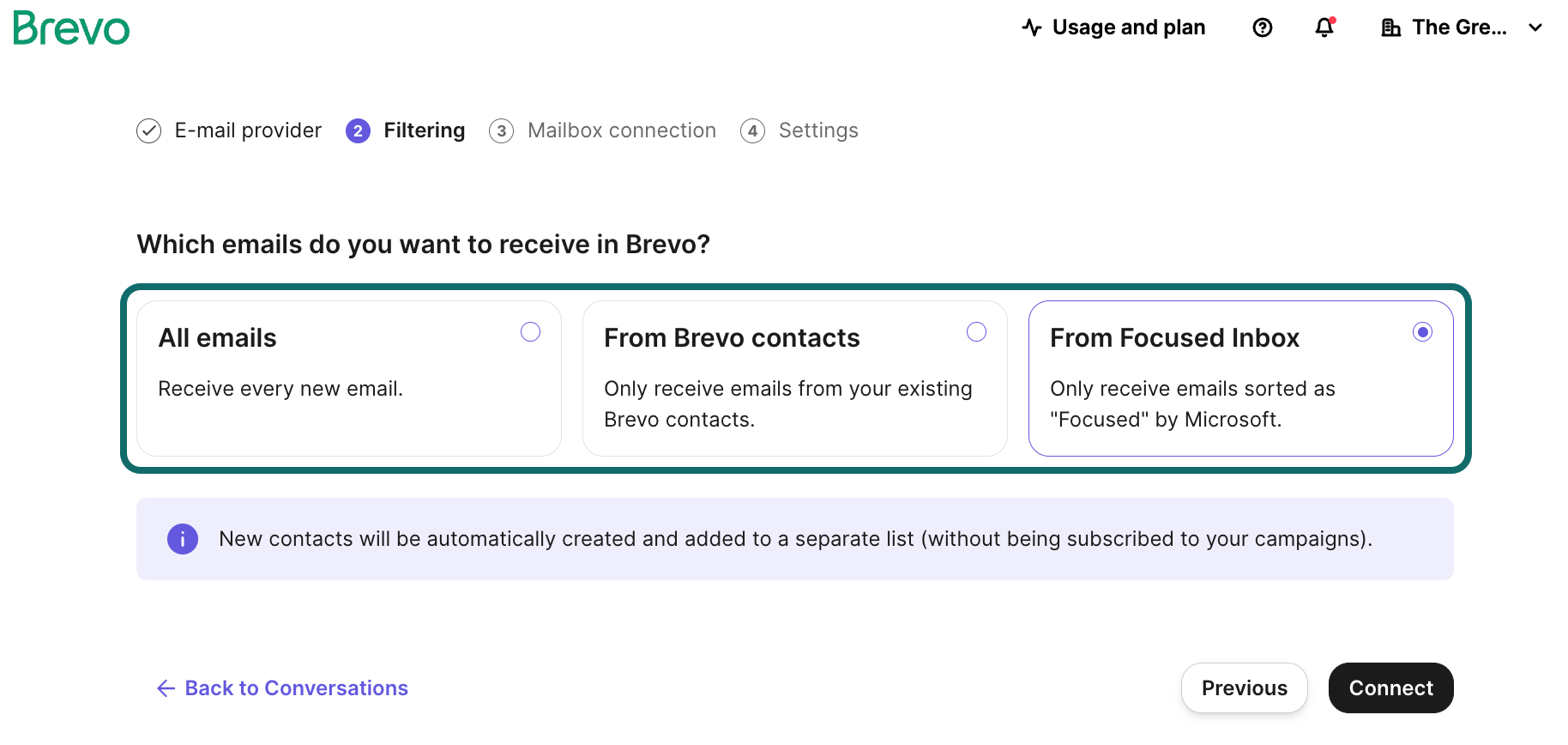The height and width of the screenshot is (745, 1568).
Task: Open Usage and plan
Action: pyautogui.click(x=1128, y=27)
